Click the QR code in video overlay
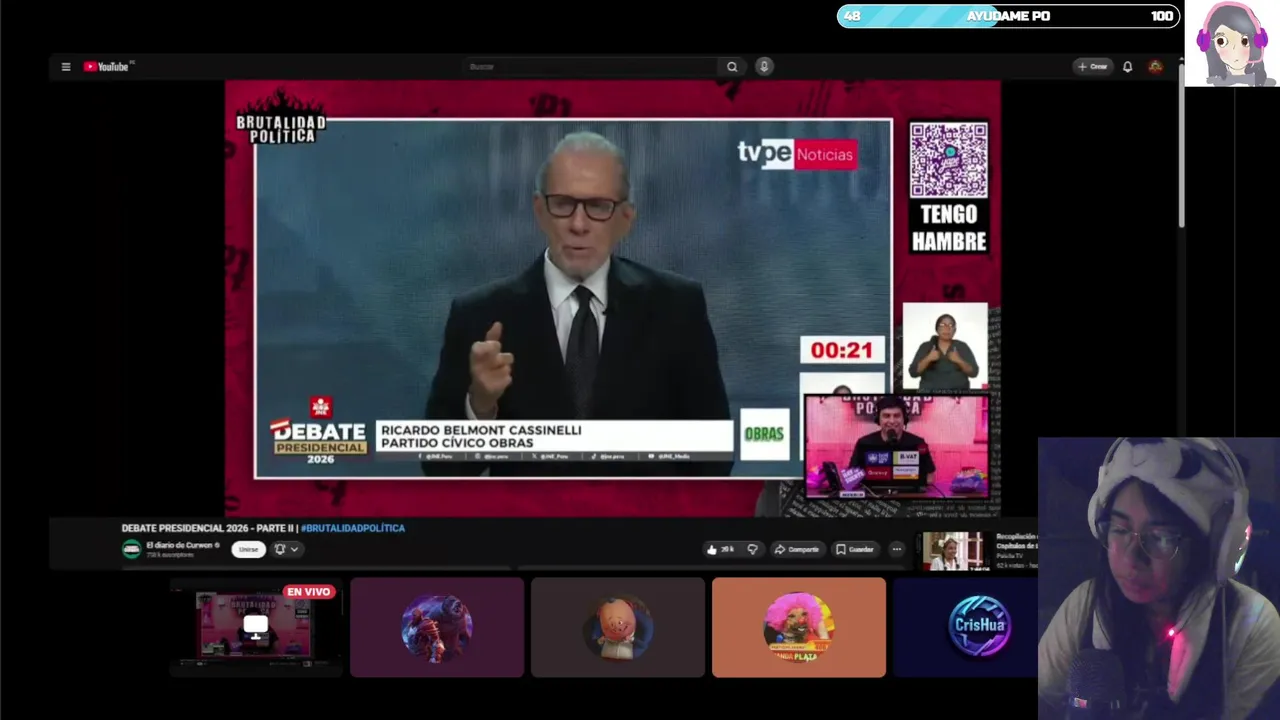The width and height of the screenshot is (1280, 720). 949,160
